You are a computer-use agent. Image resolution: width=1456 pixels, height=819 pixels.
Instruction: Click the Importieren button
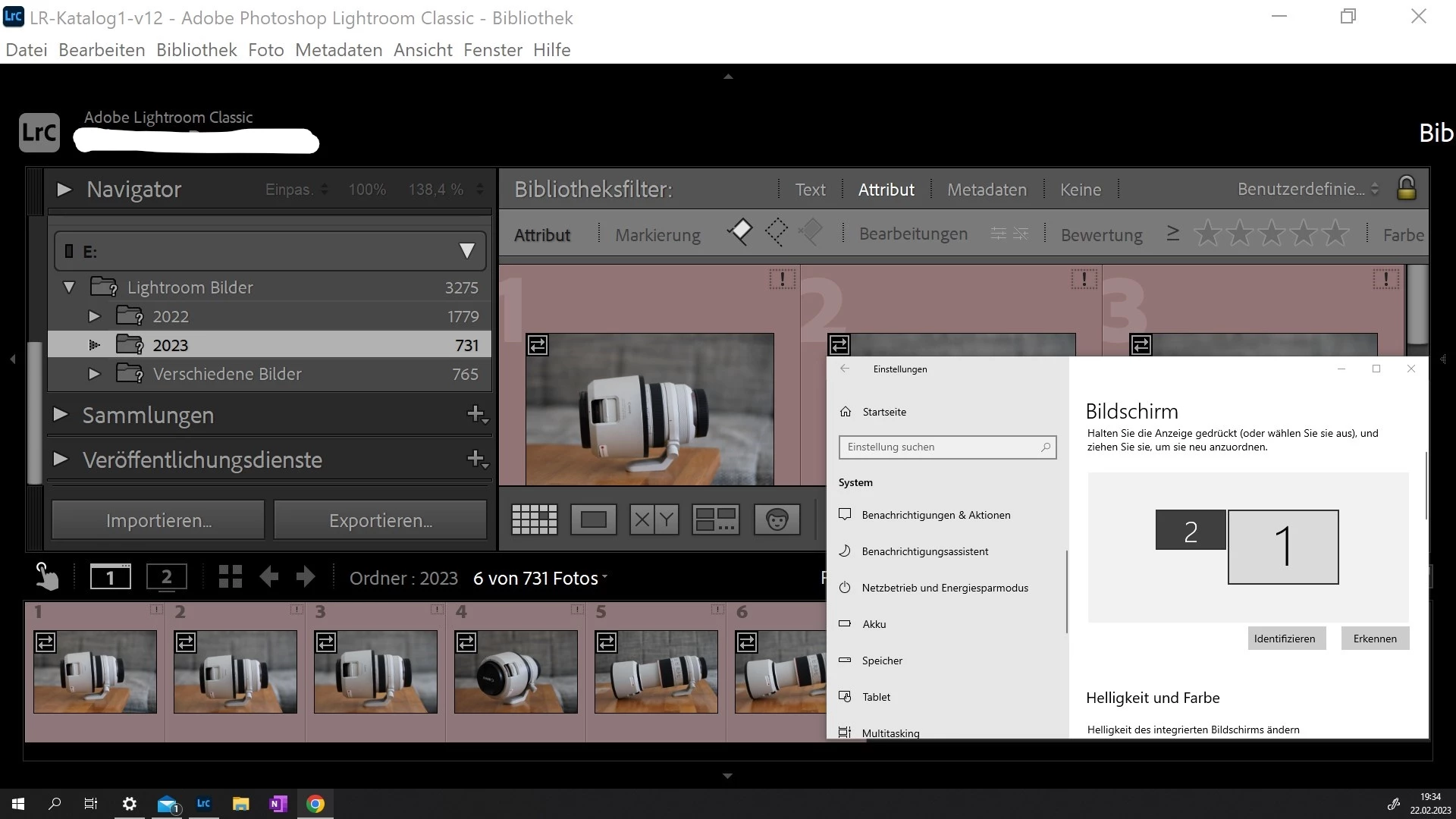pyautogui.click(x=158, y=520)
